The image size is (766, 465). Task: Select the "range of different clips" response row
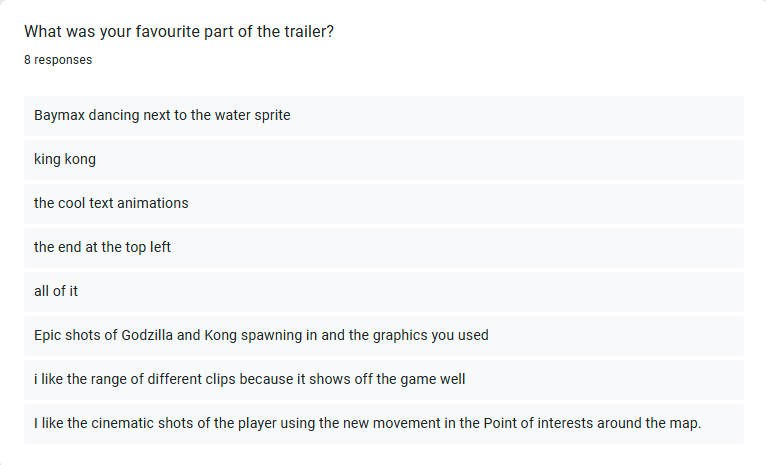(x=249, y=379)
